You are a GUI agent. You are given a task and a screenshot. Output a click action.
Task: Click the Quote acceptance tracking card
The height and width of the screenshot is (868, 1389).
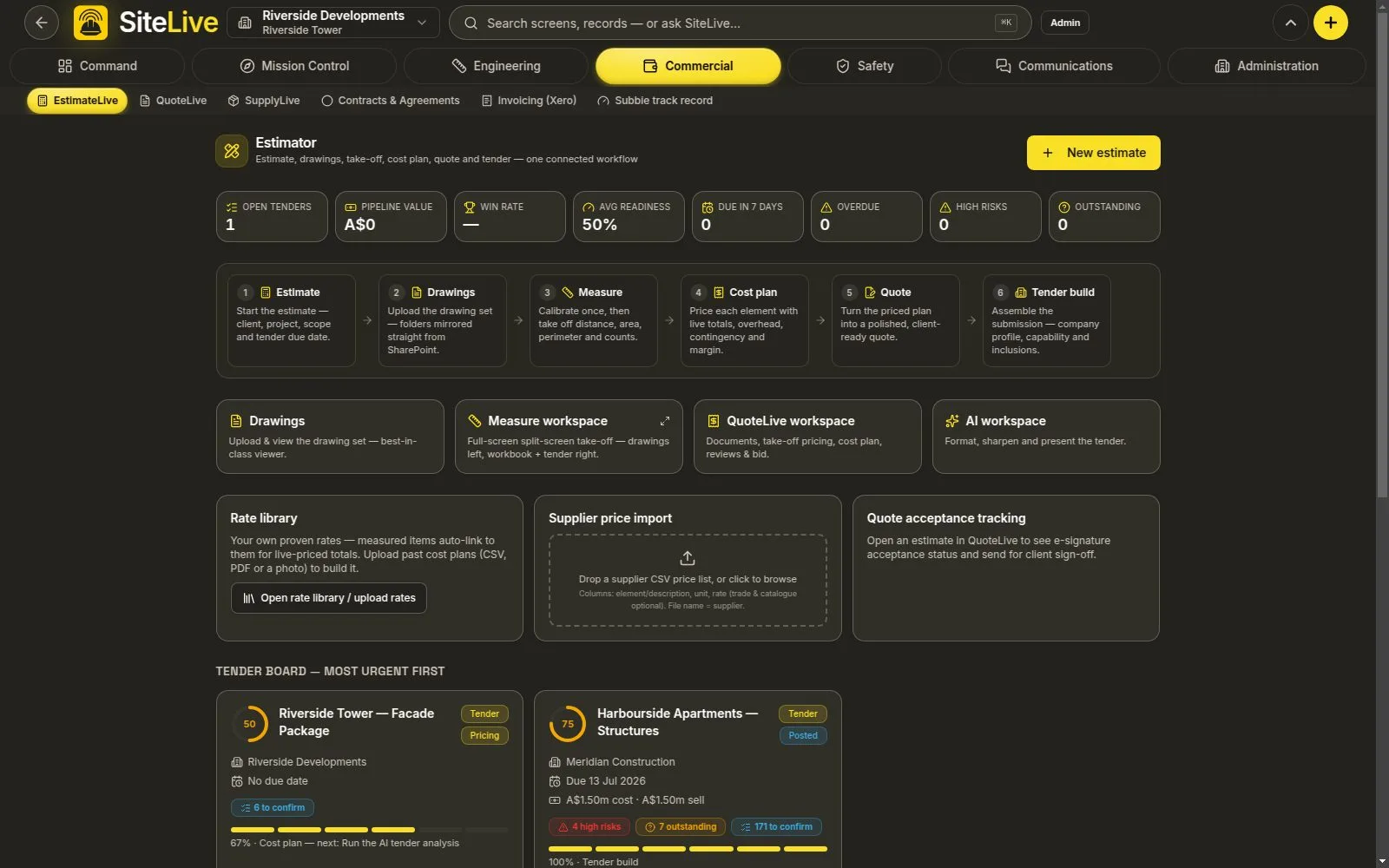click(x=1005, y=568)
